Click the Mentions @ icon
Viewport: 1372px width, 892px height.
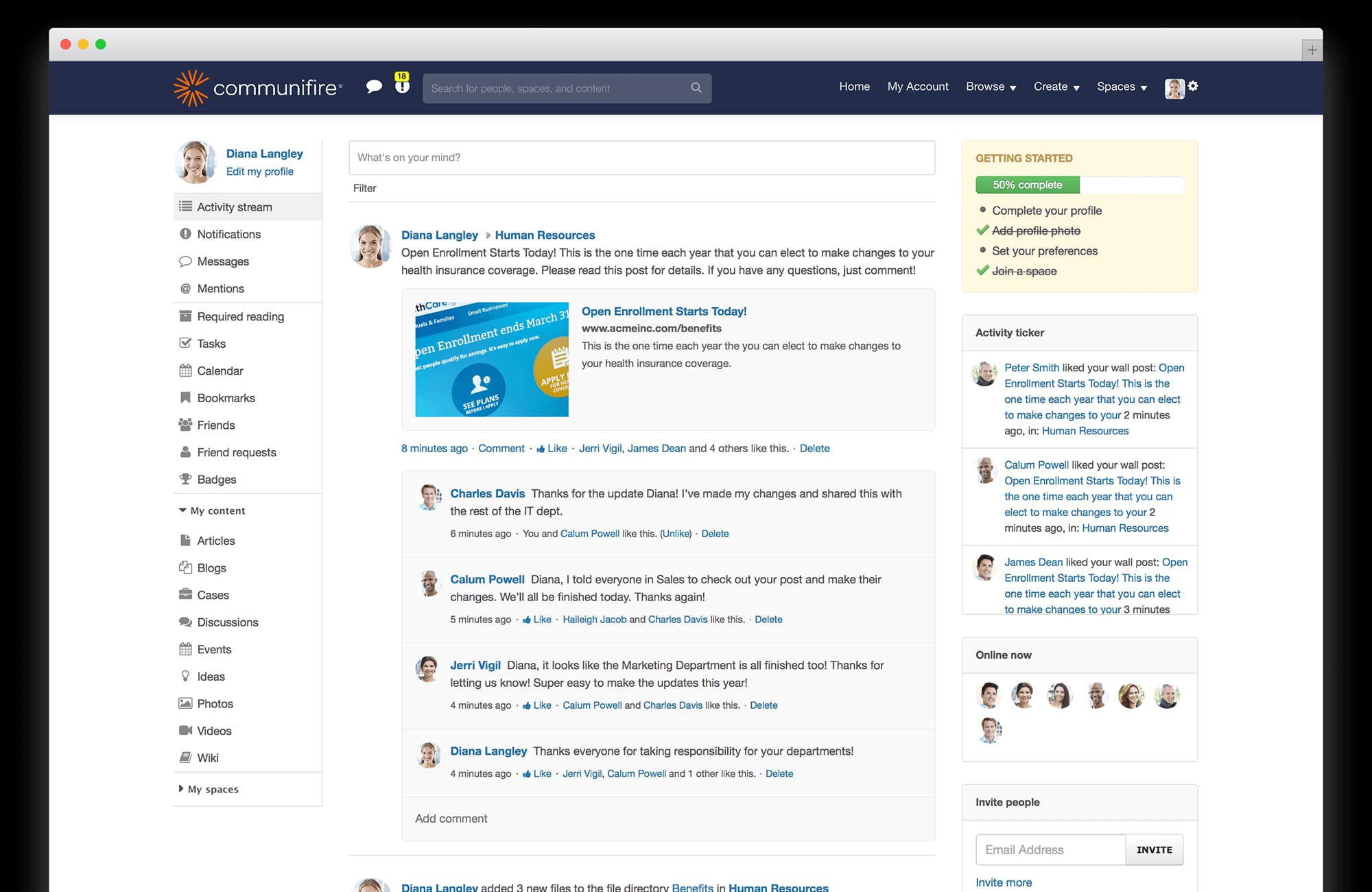click(x=185, y=289)
